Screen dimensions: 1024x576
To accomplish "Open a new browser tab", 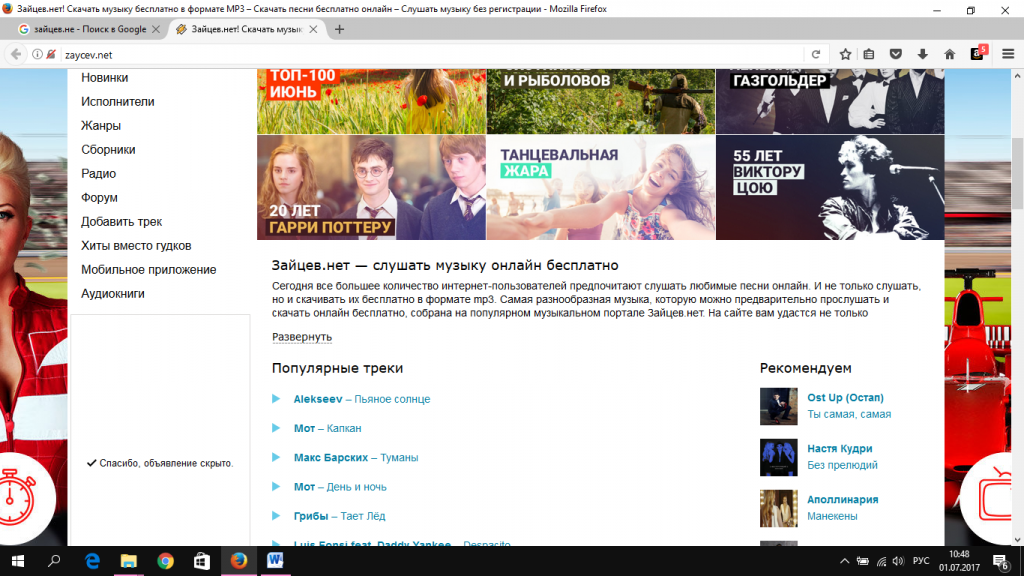I will [339, 29].
